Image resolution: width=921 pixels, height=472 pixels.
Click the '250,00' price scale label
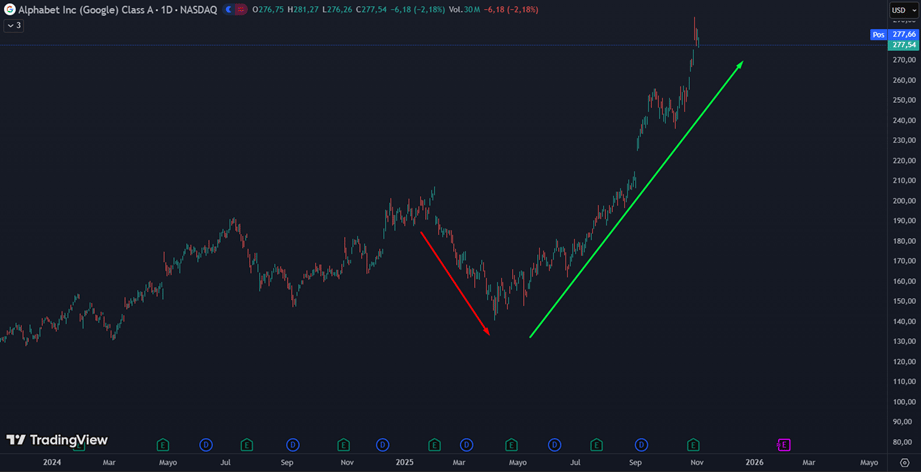pyautogui.click(x=905, y=100)
